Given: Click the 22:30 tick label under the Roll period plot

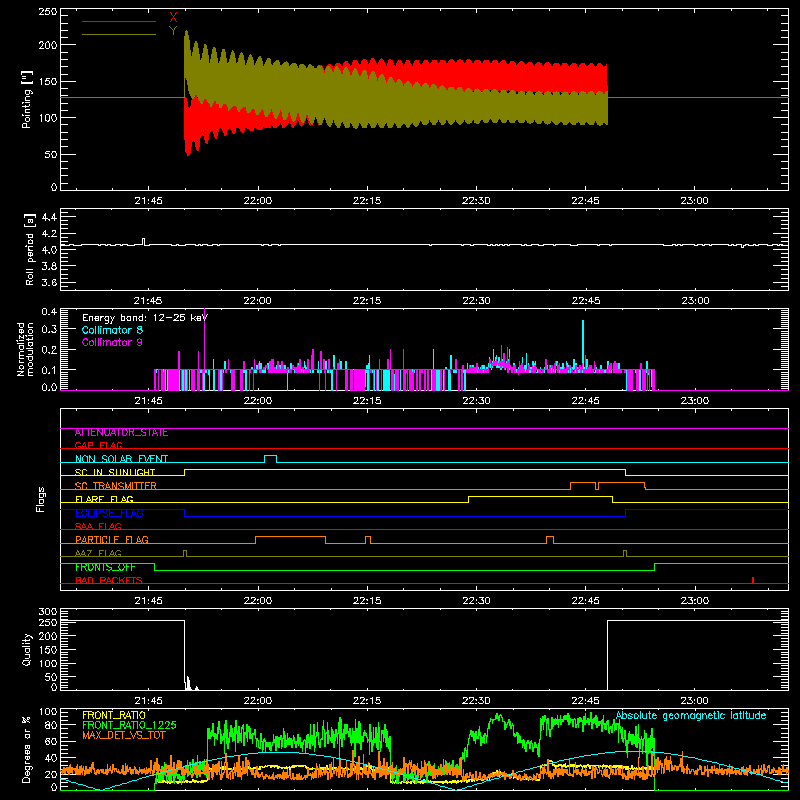Looking at the screenshot, I should point(476,301).
